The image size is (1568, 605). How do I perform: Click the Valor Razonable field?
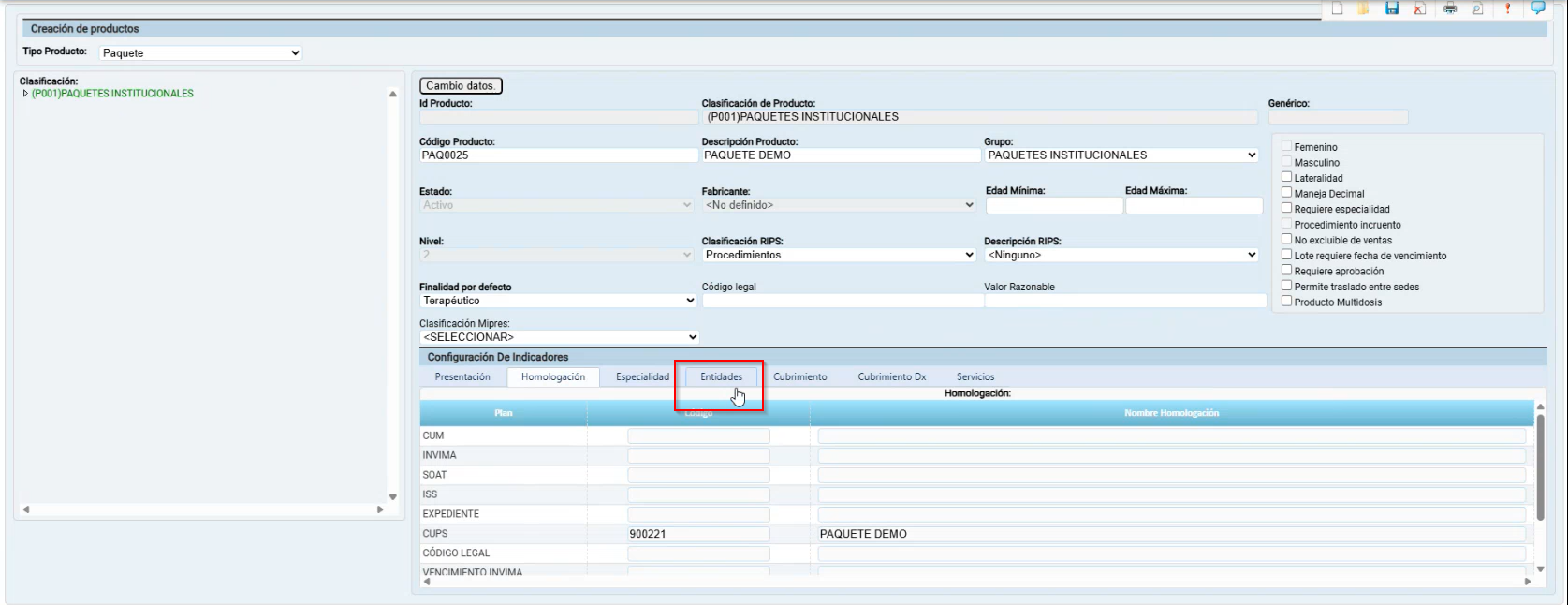point(1125,301)
